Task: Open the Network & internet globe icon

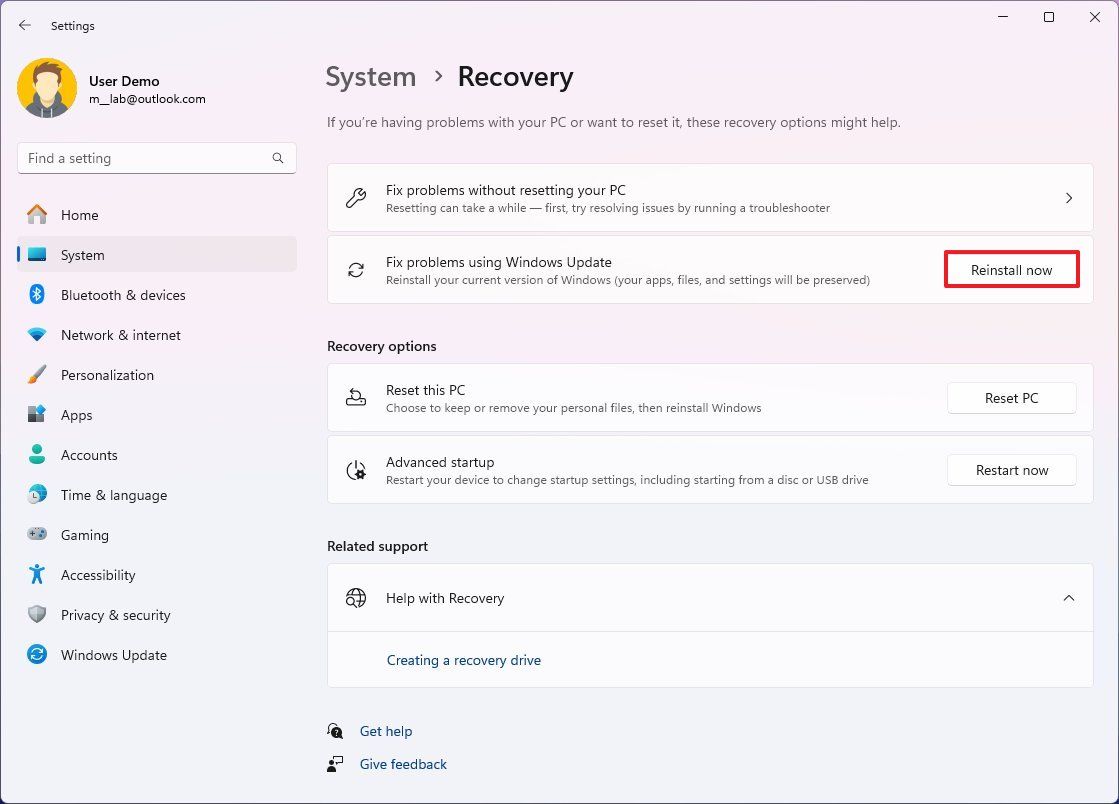Action: pyautogui.click(x=36, y=335)
